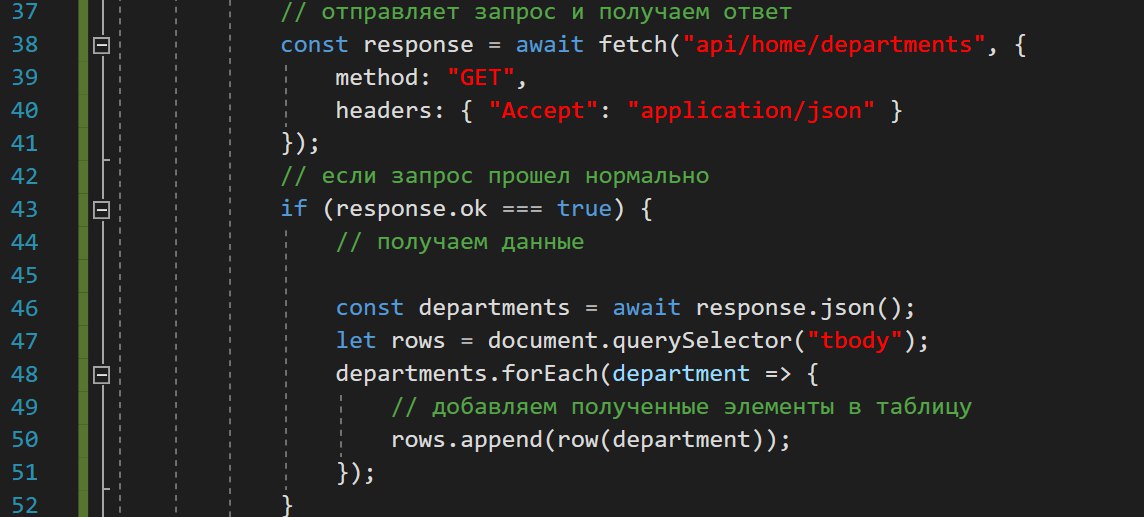Click the fetch function call
Image resolution: width=1144 pixels, height=517 pixels.
point(633,45)
